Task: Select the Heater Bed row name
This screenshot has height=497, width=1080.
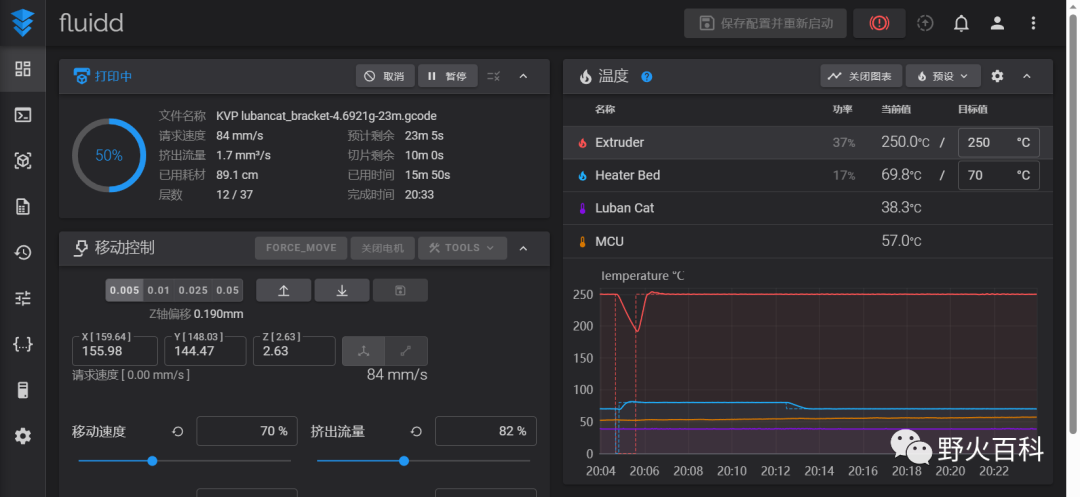Action: [627, 176]
